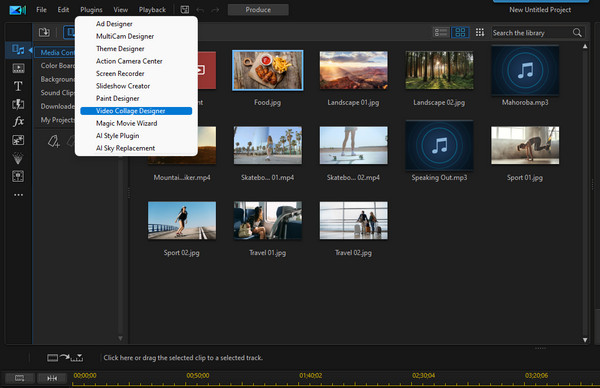Show more rooms via three dots
The width and height of the screenshot is (600, 388).
18,195
